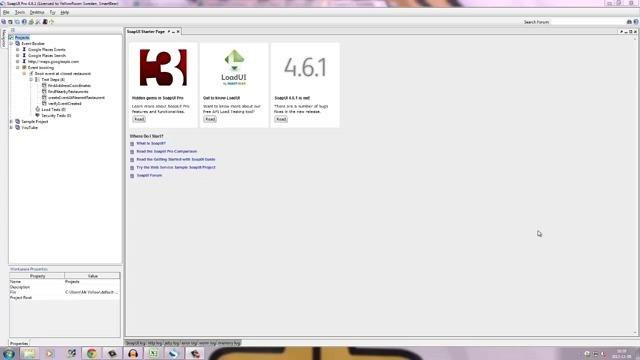The width and height of the screenshot is (640, 360).
Task: Click the Name value cell showing Projects
Action: (92, 282)
